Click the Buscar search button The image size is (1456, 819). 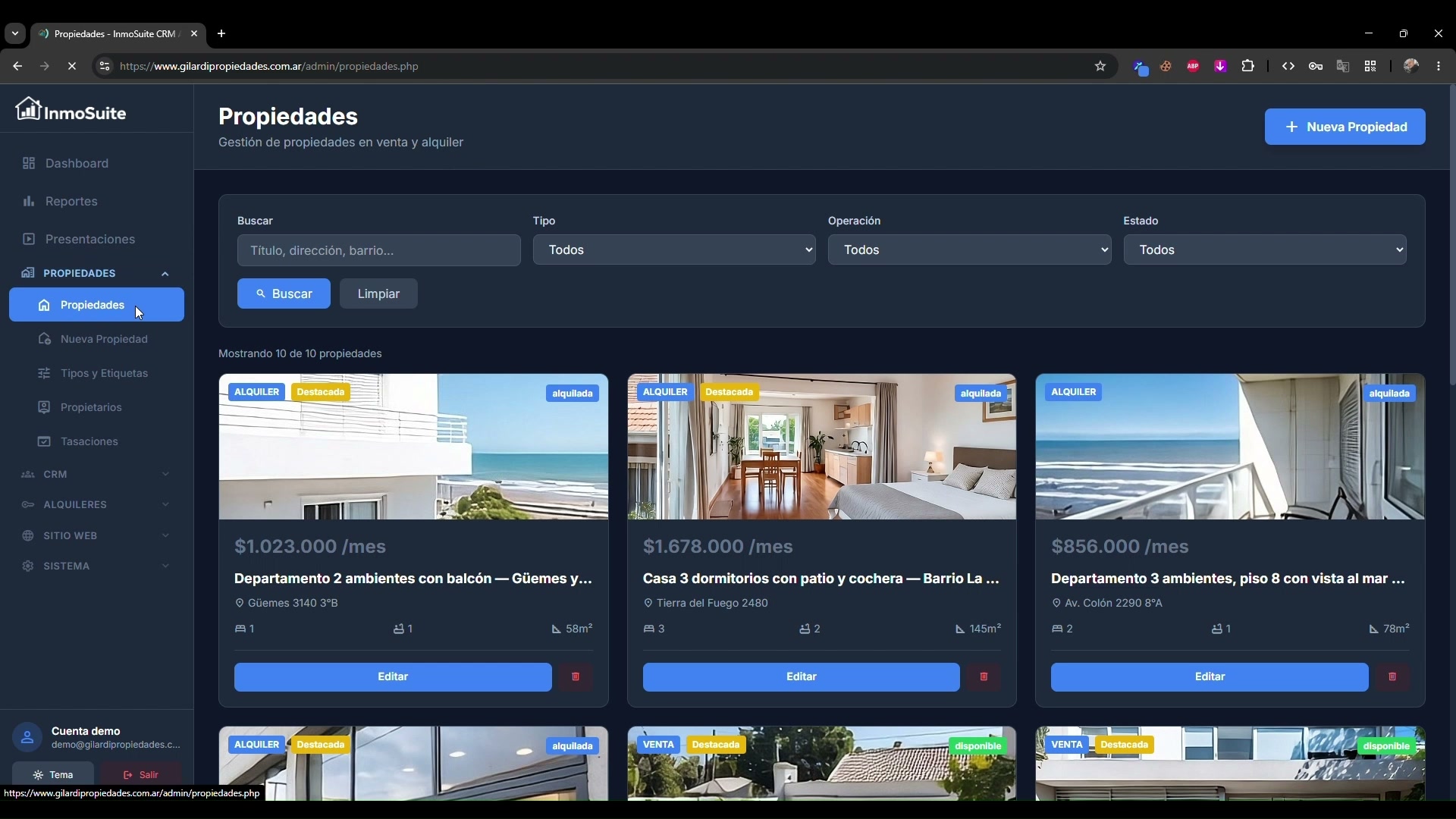click(x=284, y=294)
